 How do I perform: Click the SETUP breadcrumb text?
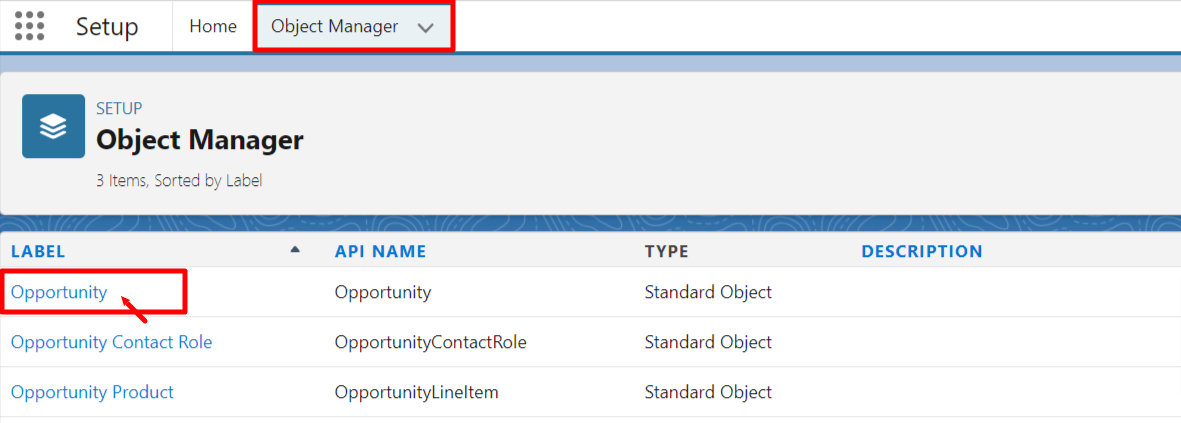[119, 108]
